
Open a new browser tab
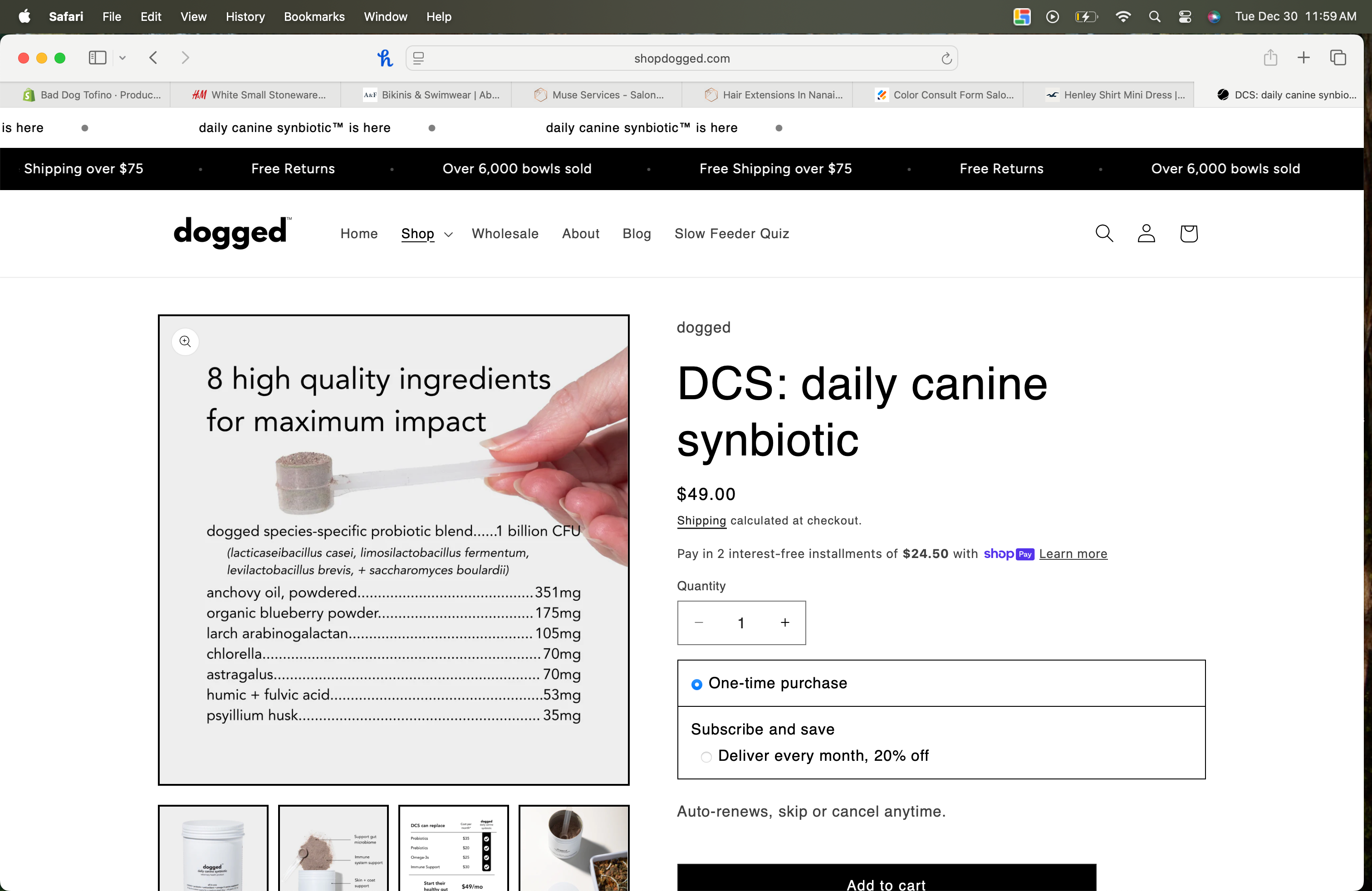click(1304, 58)
